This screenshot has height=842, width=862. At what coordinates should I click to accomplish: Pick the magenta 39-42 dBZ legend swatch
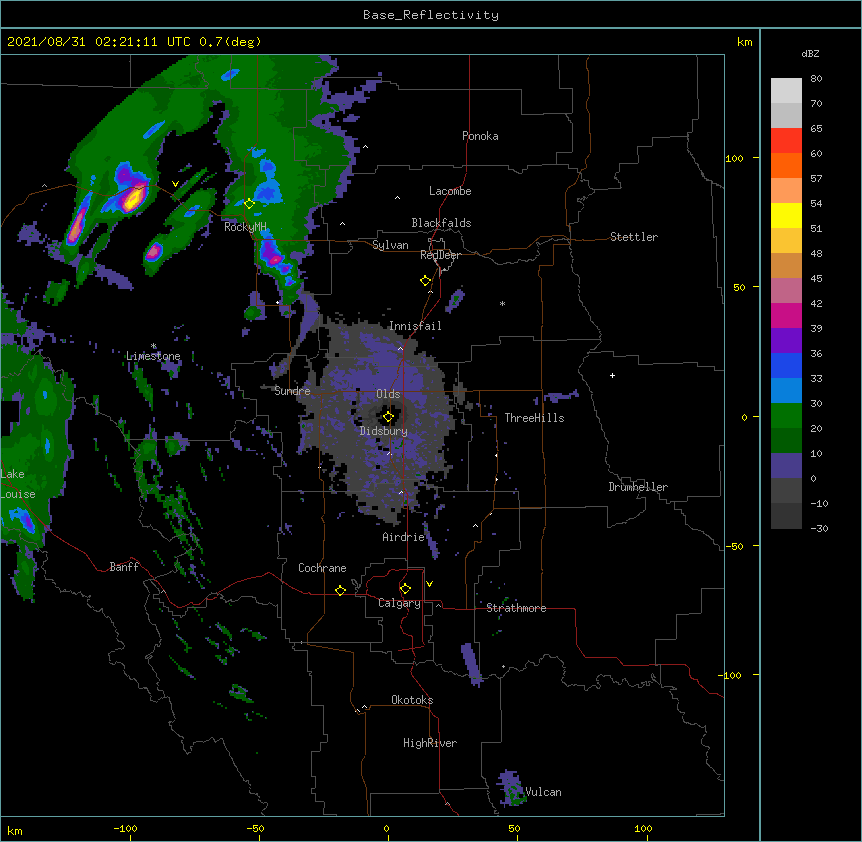[x=786, y=315]
